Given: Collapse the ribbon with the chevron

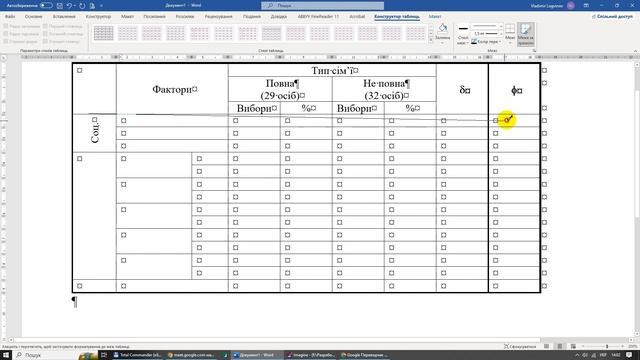Looking at the screenshot, I should (635, 51).
